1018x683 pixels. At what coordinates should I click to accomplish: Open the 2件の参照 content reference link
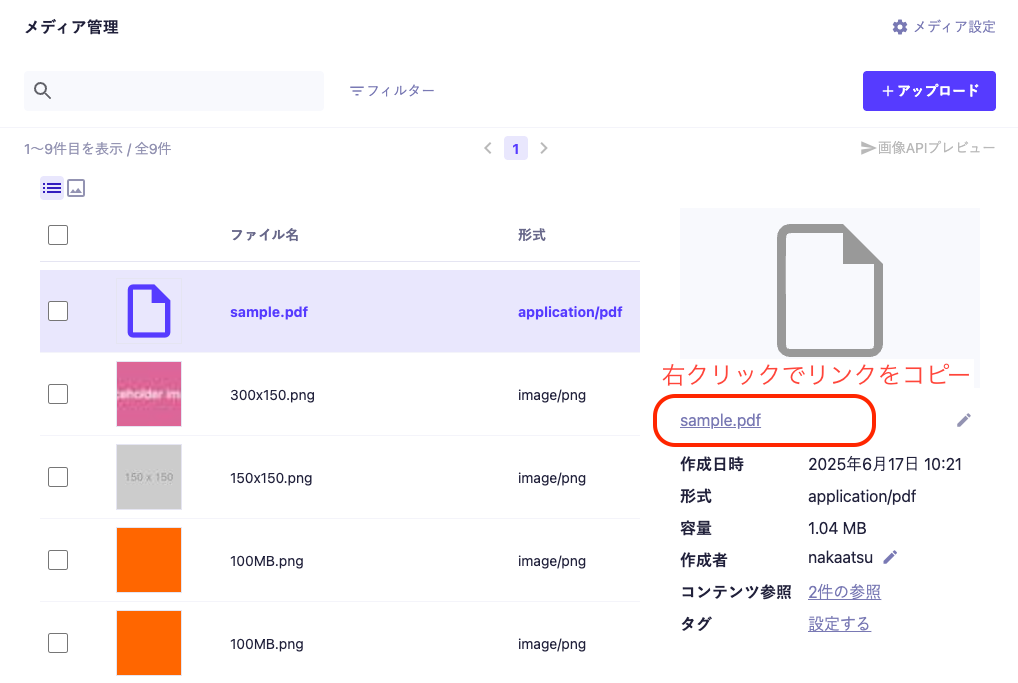coord(844,592)
